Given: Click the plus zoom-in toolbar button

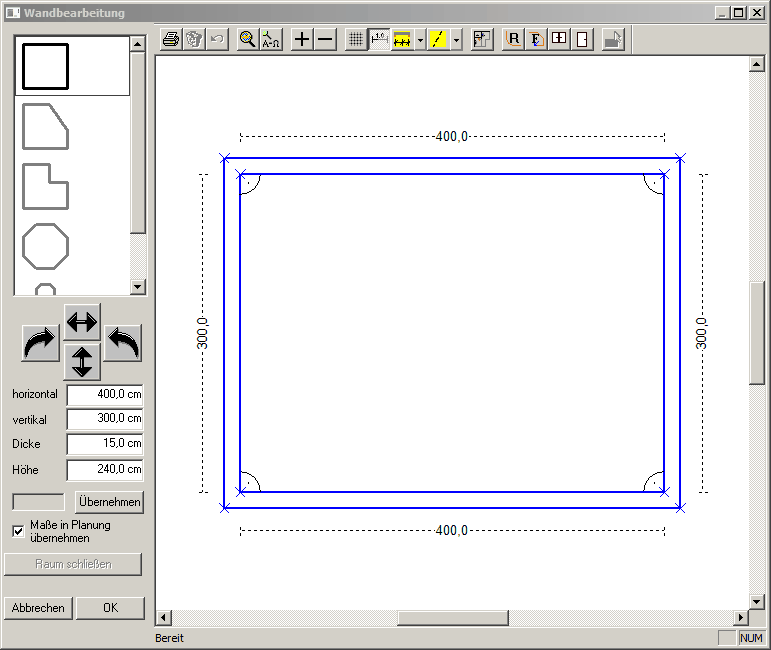Looking at the screenshot, I should [x=301, y=39].
